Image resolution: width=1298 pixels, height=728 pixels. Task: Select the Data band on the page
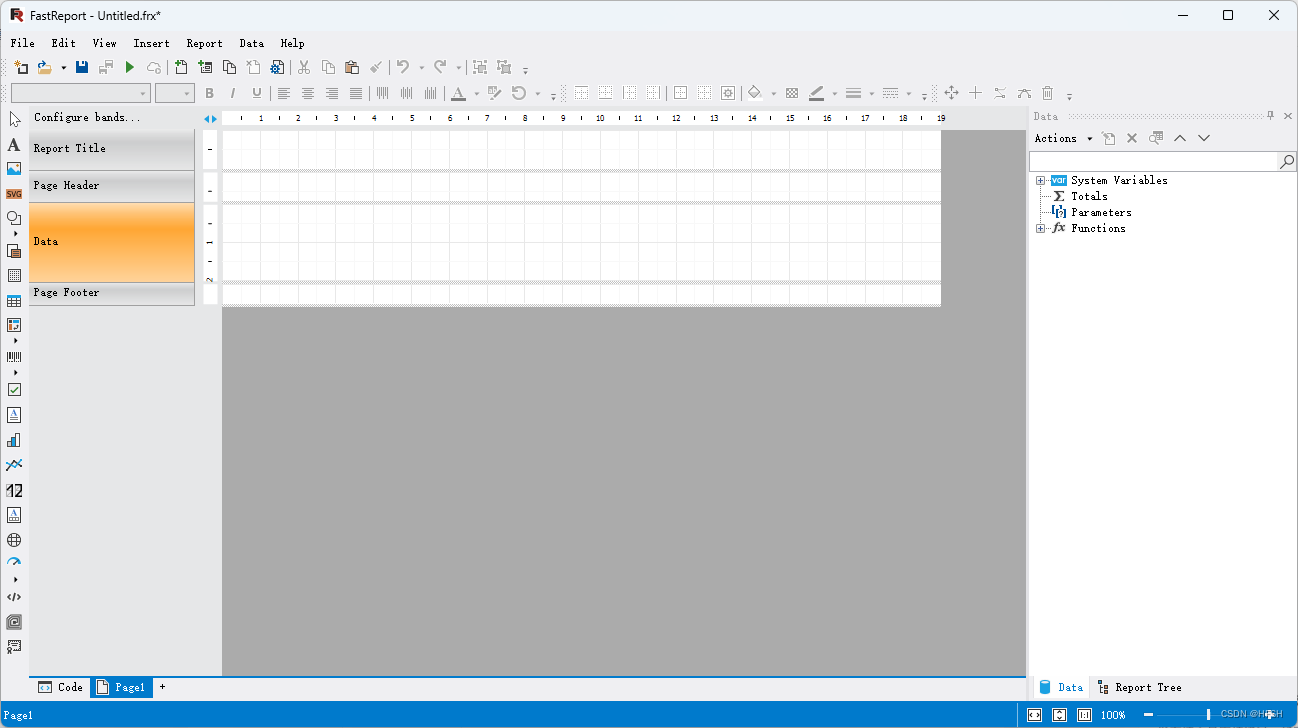pyautogui.click(x=110, y=241)
